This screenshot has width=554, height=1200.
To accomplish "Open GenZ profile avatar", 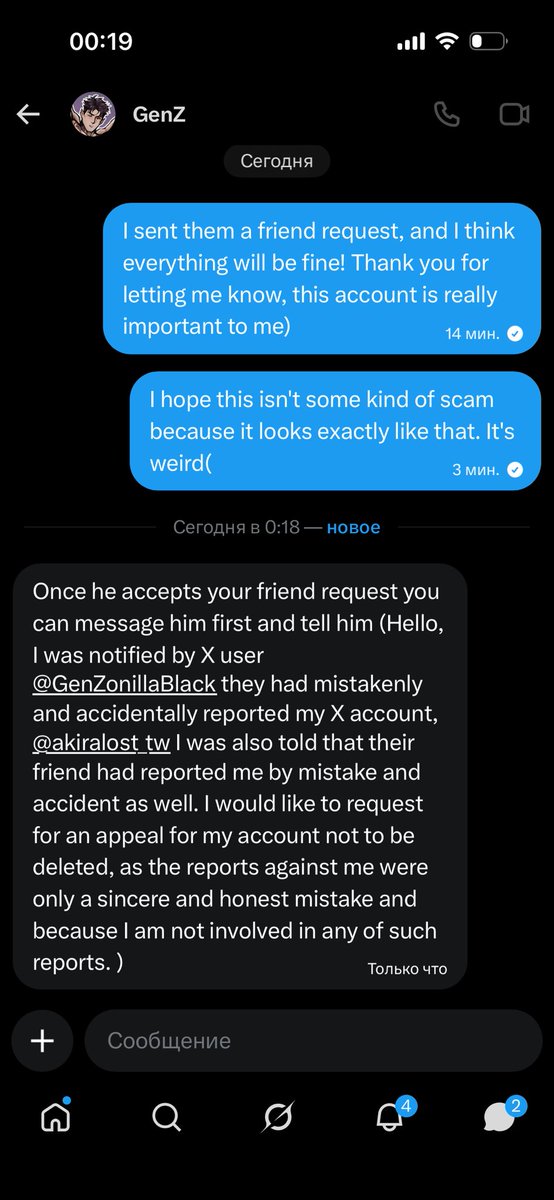I will pos(92,114).
